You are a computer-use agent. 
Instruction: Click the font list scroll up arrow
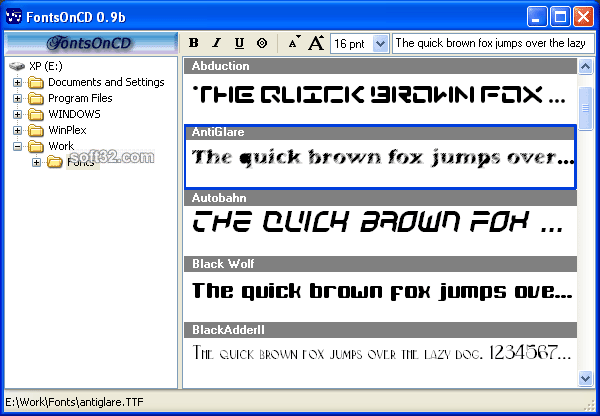click(x=585, y=67)
